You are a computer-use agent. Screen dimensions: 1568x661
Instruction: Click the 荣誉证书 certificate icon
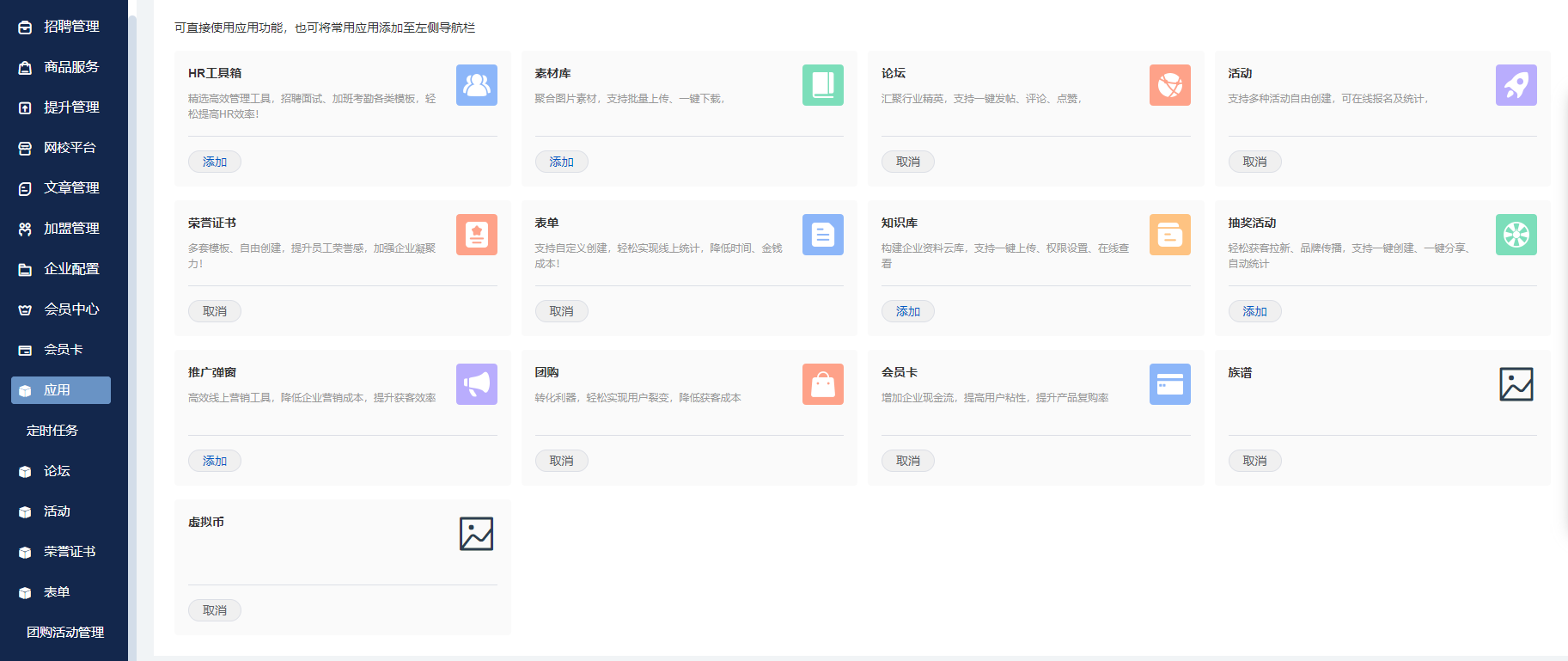[x=476, y=235]
